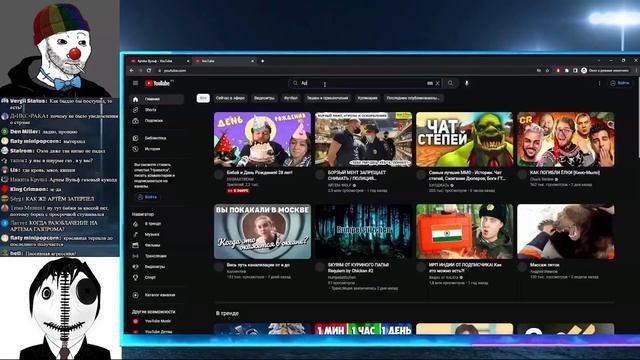Open the Indian ration box thumbnail
This screenshot has height=360, width=640.
pos(464,231)
